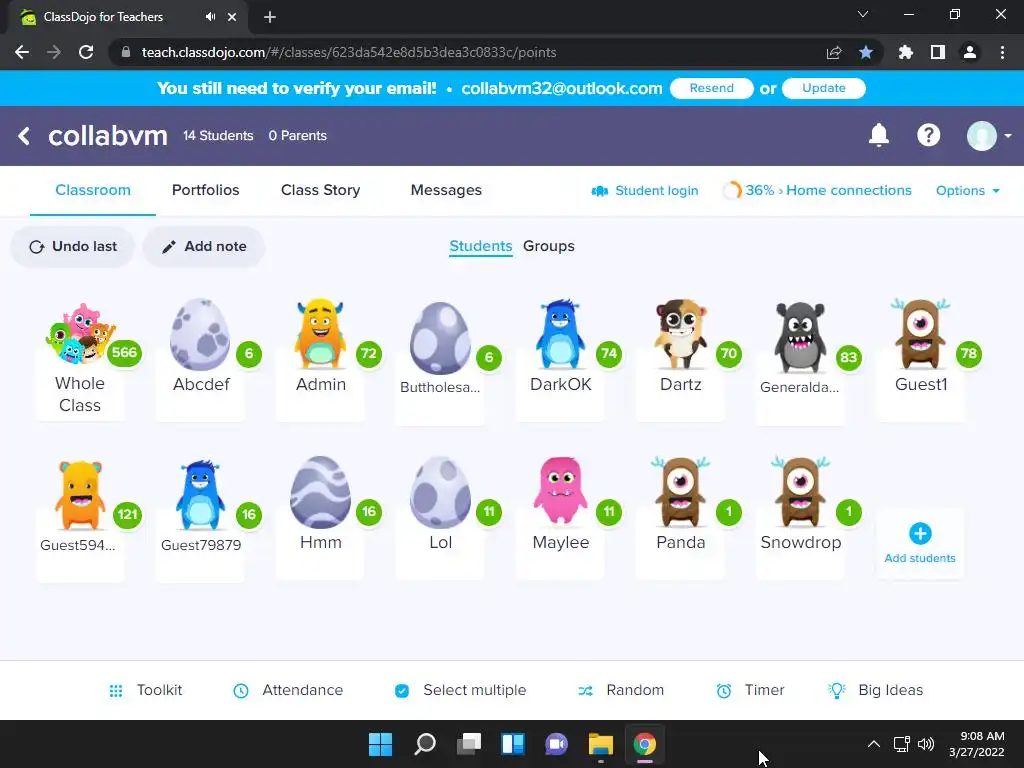Open a new browser tab
This screenshot has height=768, width=1024.
pyautogui.click(x=270, y=17)
